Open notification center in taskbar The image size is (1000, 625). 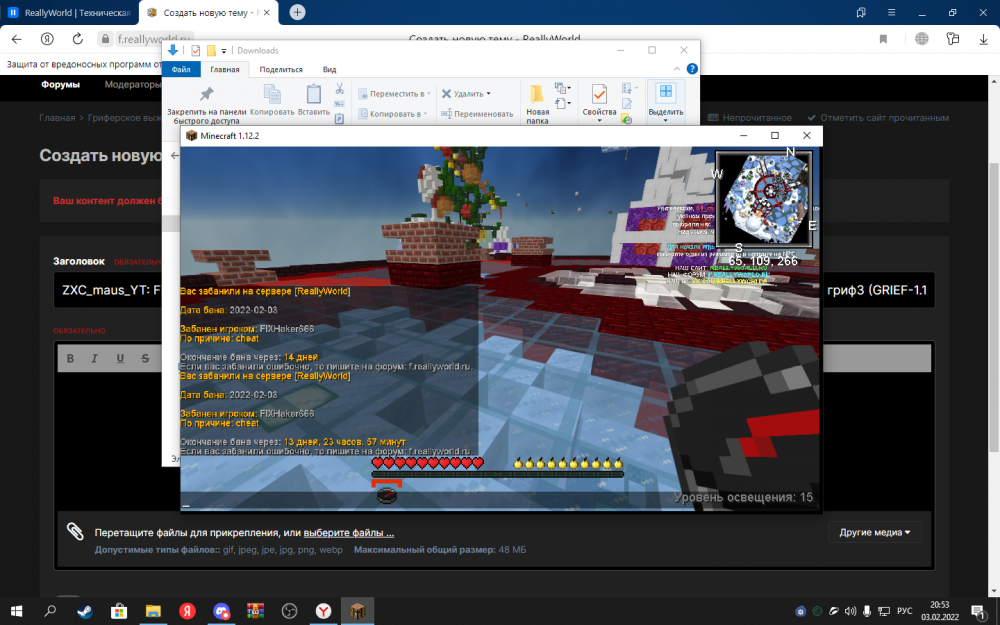click(980, 611)
